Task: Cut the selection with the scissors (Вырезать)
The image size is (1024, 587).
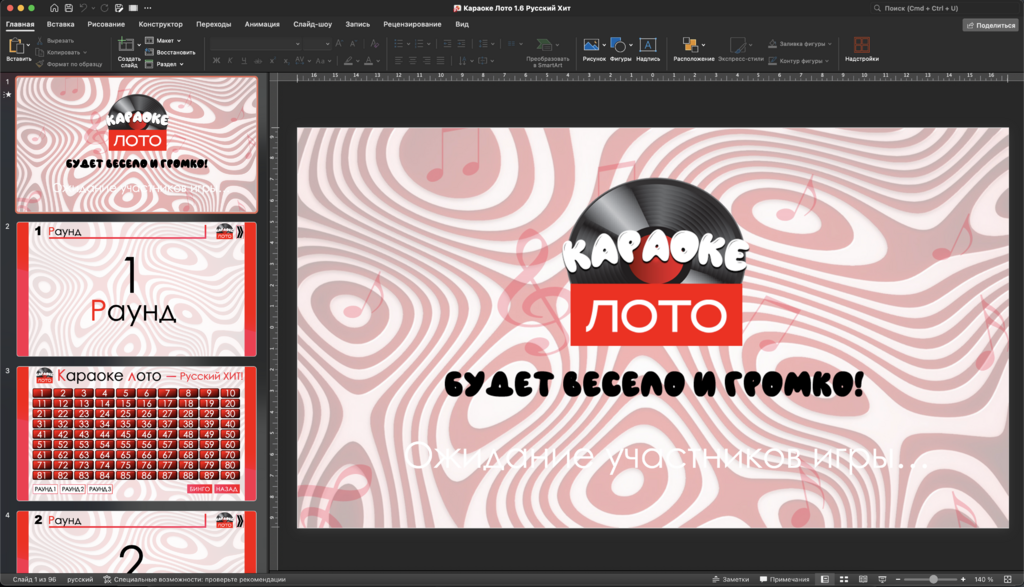Action: tap(55, 40)
